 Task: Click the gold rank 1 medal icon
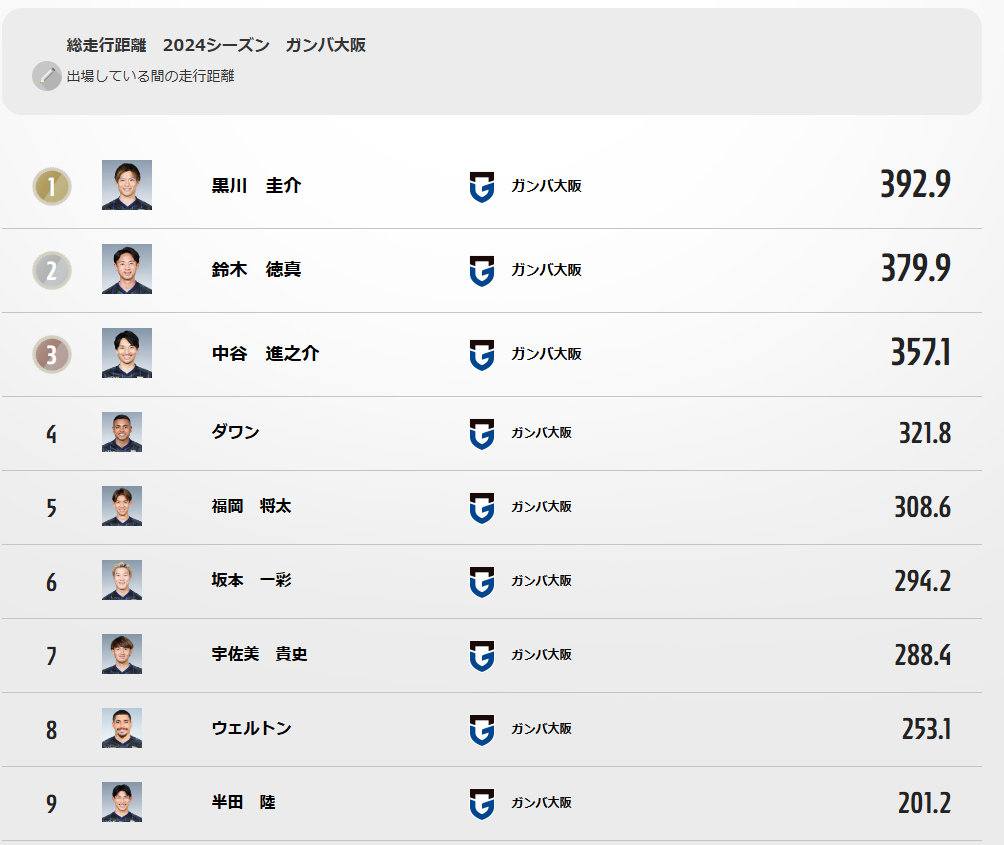point(52,186)
